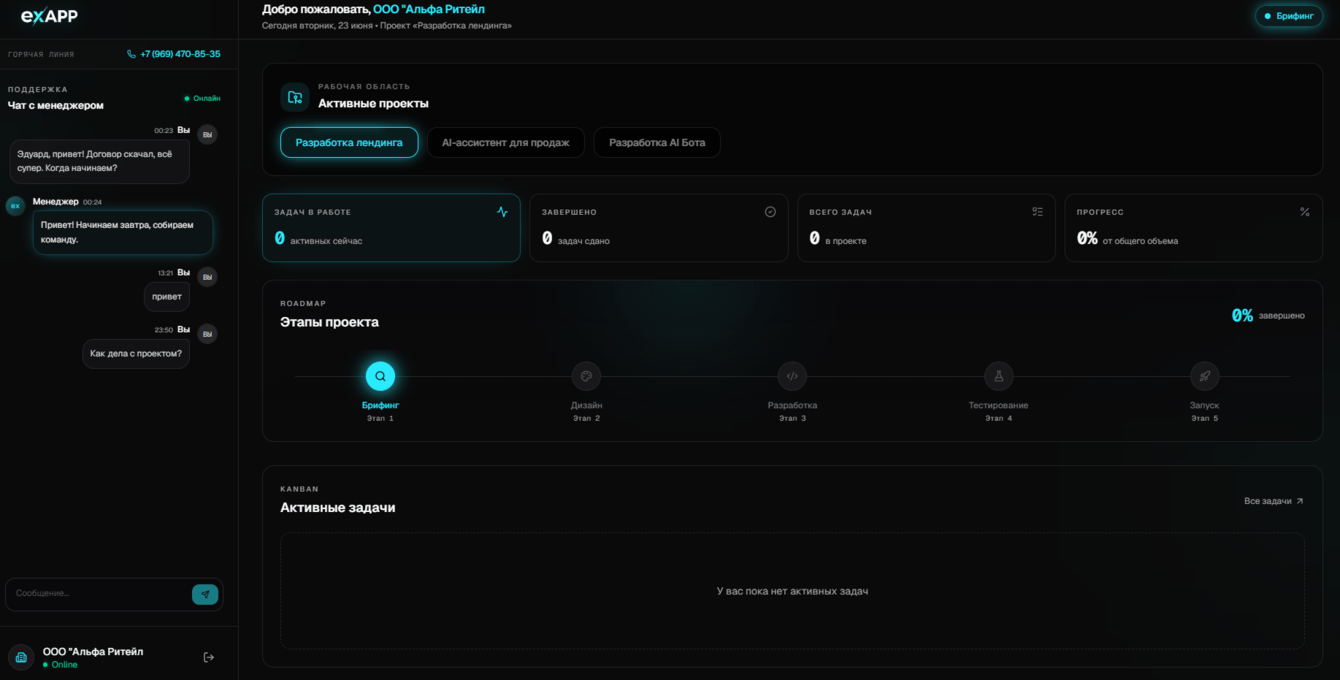
Task: Select the Разработка stage code icon
Action: click(792, 376)
